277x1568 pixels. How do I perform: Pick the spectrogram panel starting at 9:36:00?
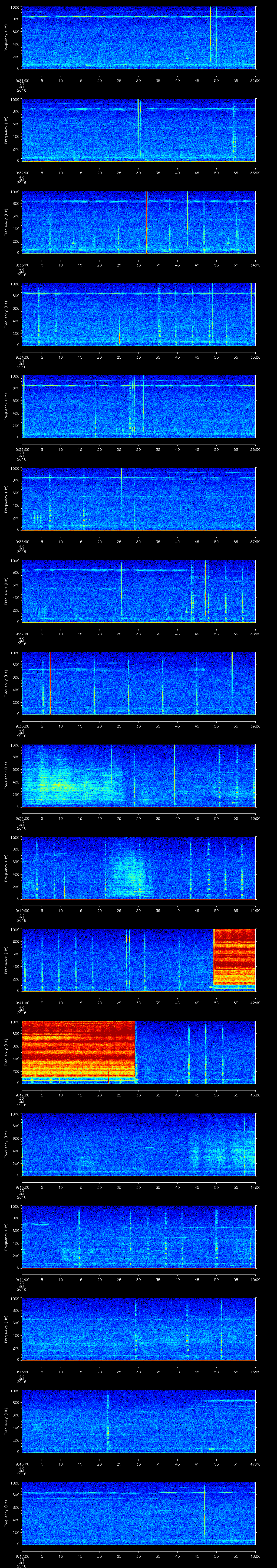(x=138, y=499)
